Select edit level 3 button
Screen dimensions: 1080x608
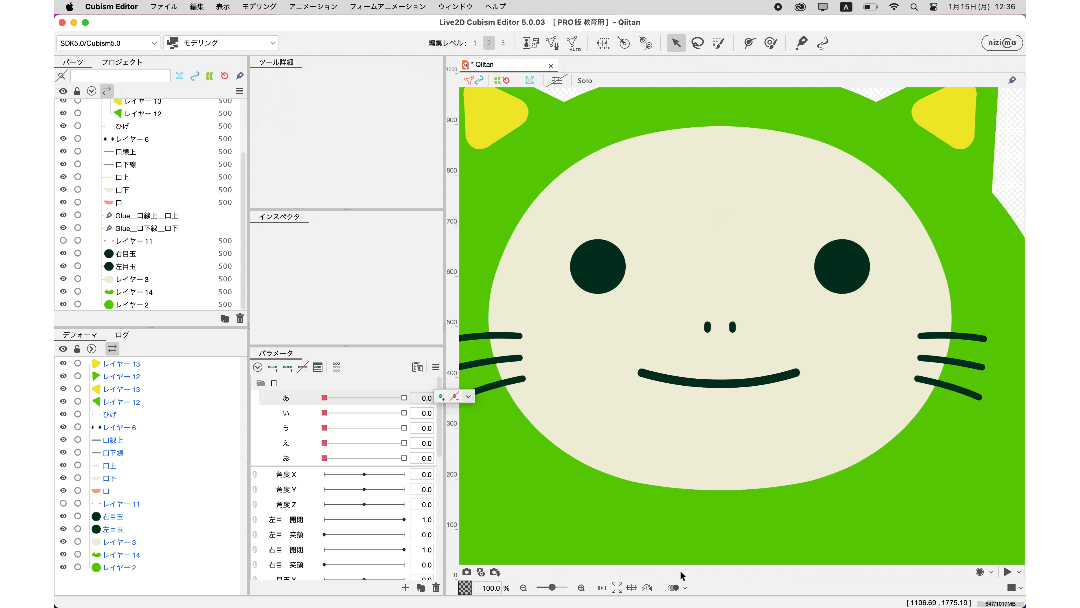click(x=502, y=43)
